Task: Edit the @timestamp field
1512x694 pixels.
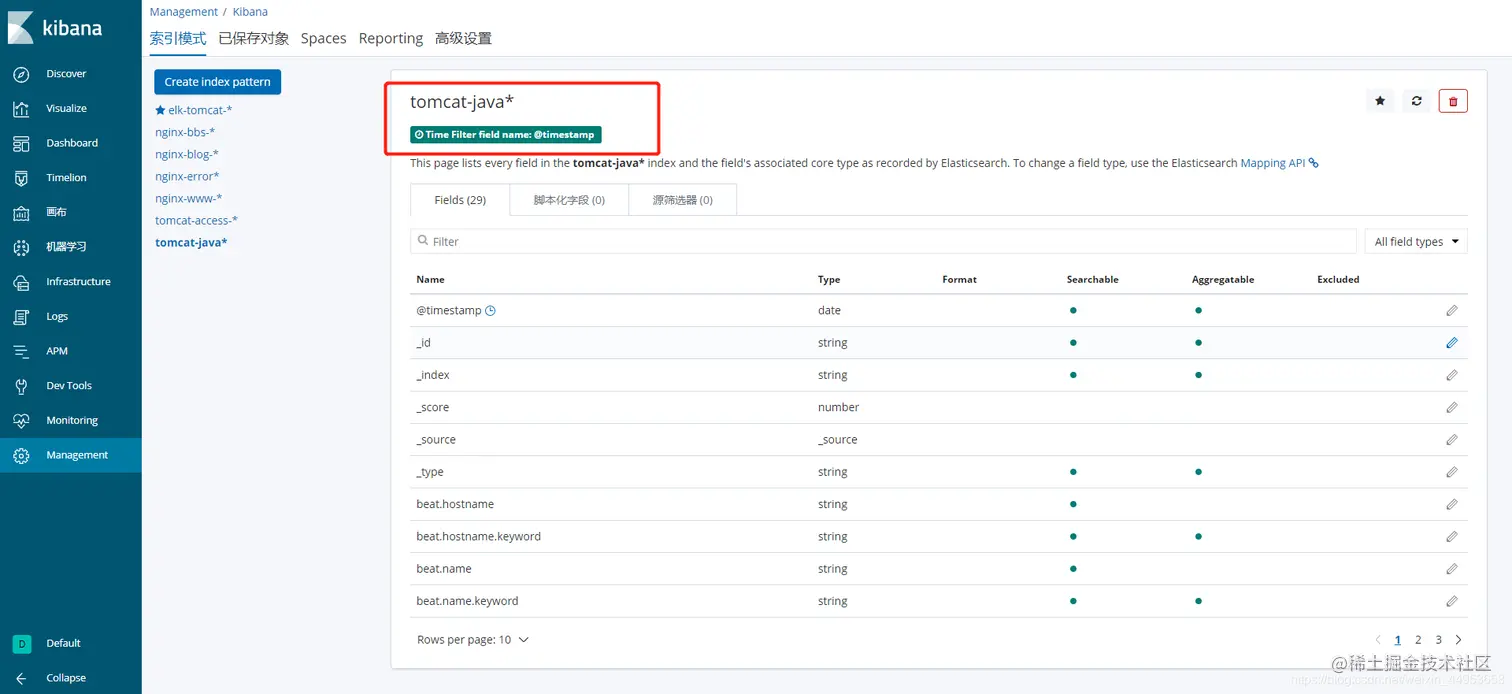Action: [1452, 311]
